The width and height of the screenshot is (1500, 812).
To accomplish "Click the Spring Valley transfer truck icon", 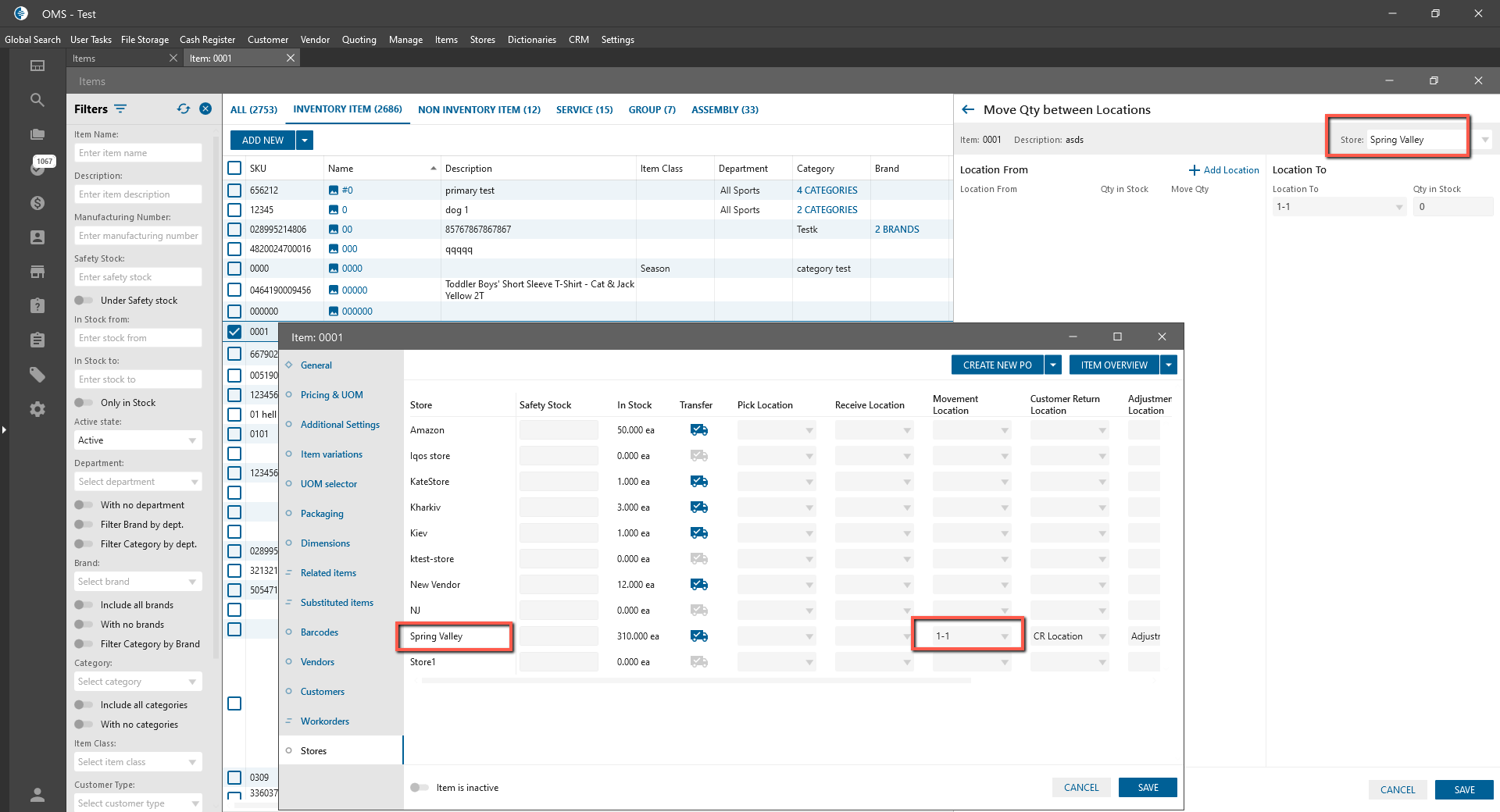I will [x=698, y=636].
